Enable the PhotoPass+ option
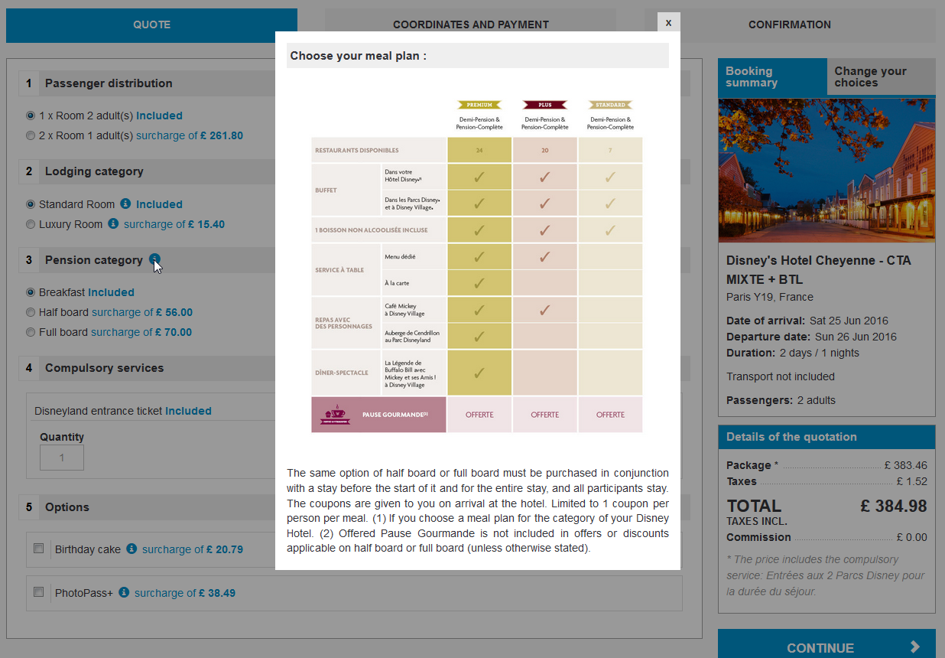Viewport: 945px width, 658px height. pyautogui.click(x=39, y=592)
